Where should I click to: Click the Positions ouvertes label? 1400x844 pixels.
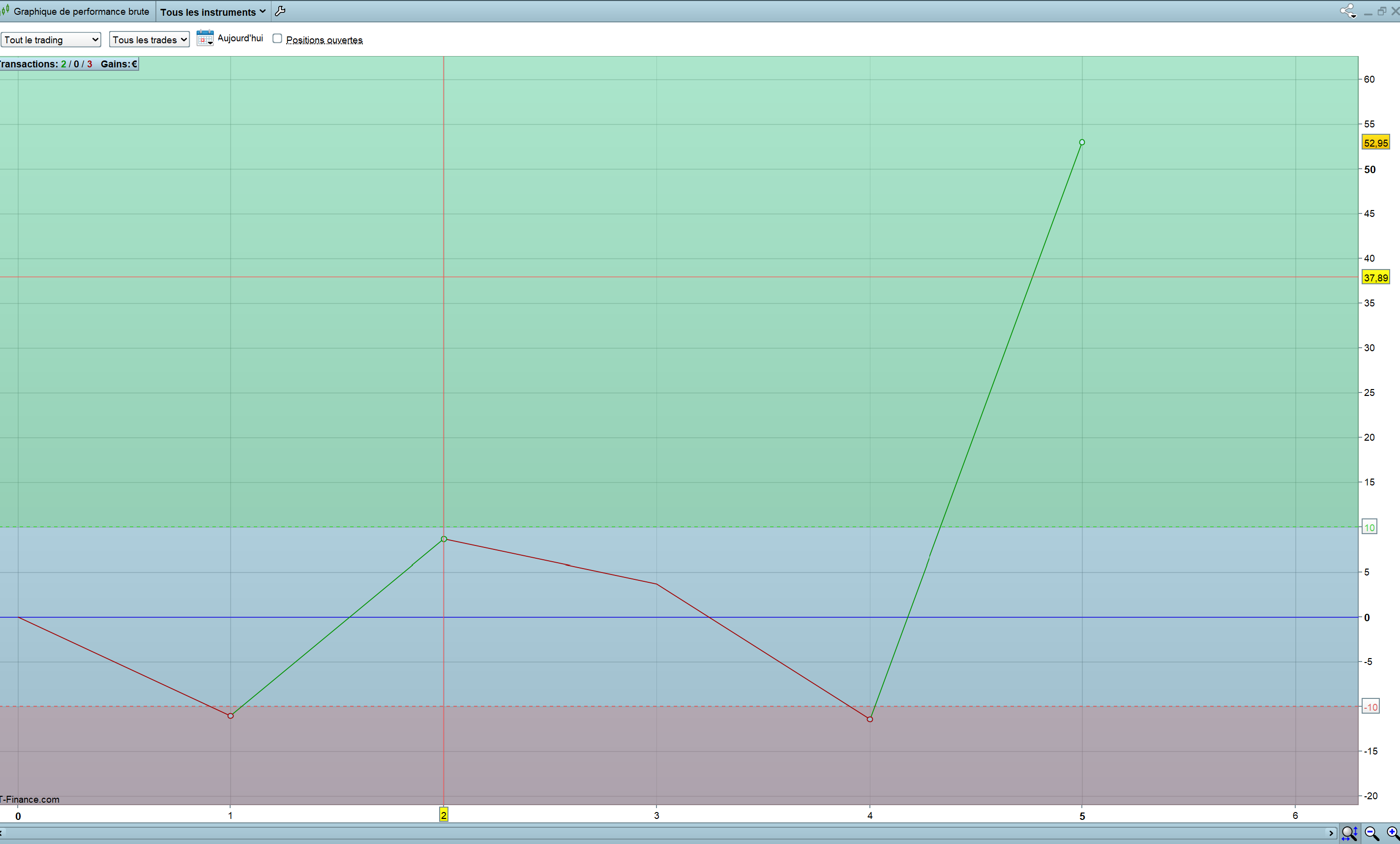325,40
